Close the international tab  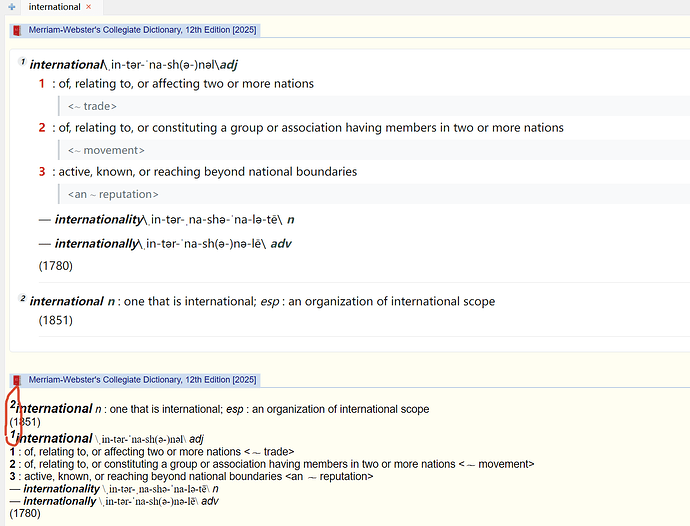pyautogui.click(x=88, y=7)
